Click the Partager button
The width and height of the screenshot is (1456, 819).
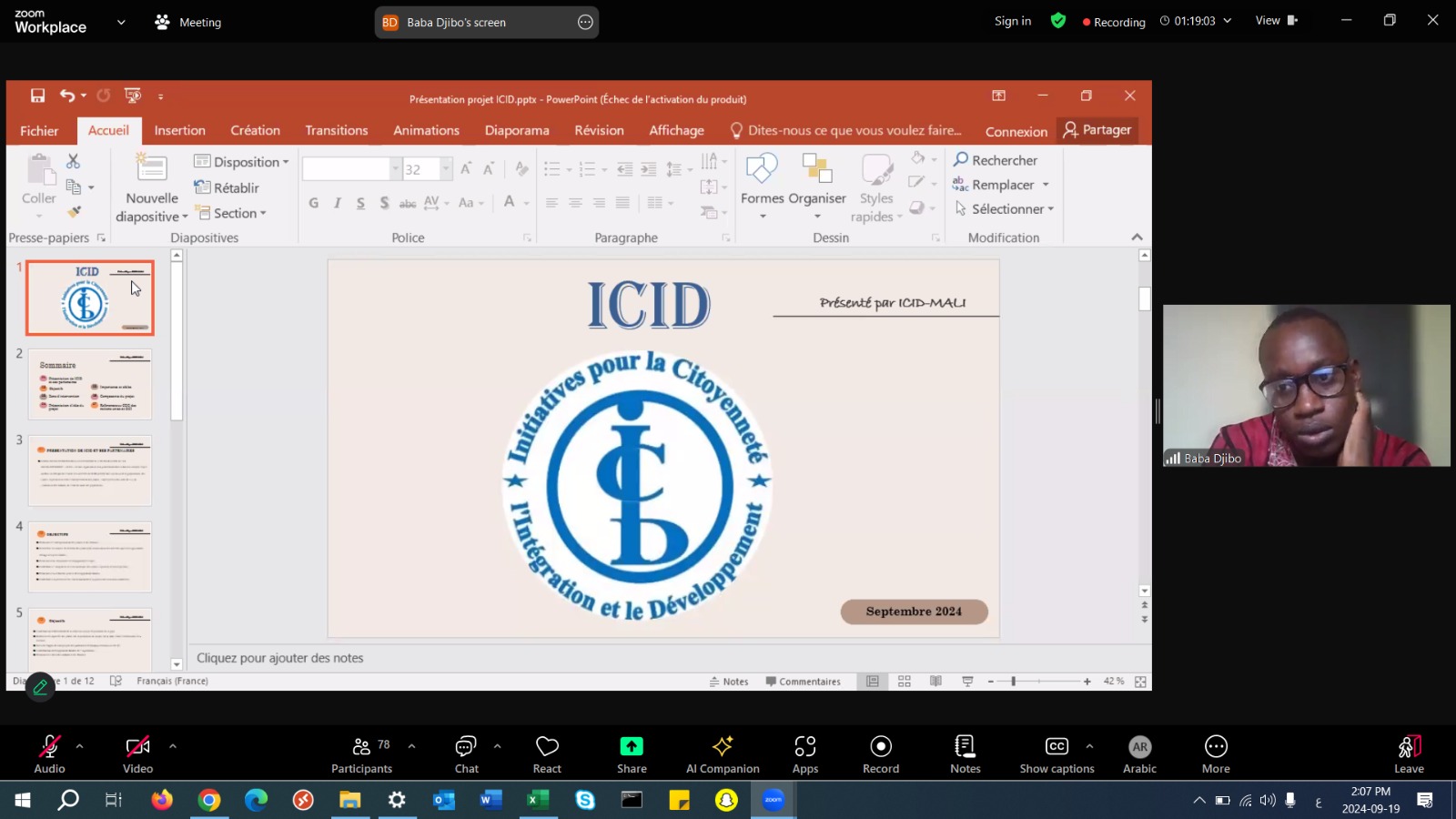1097,130
